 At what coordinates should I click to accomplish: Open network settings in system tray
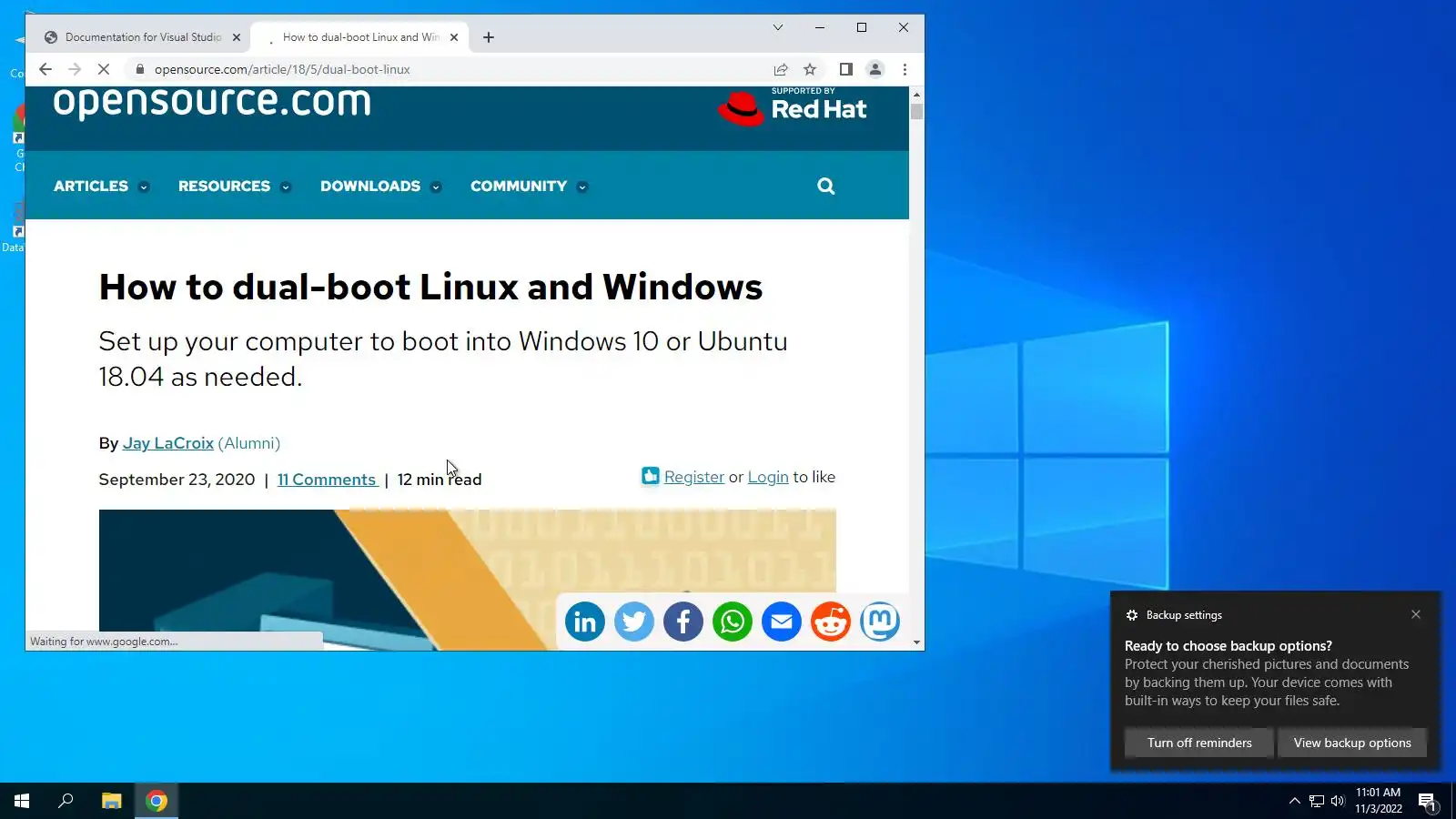tap(1317, 801)
